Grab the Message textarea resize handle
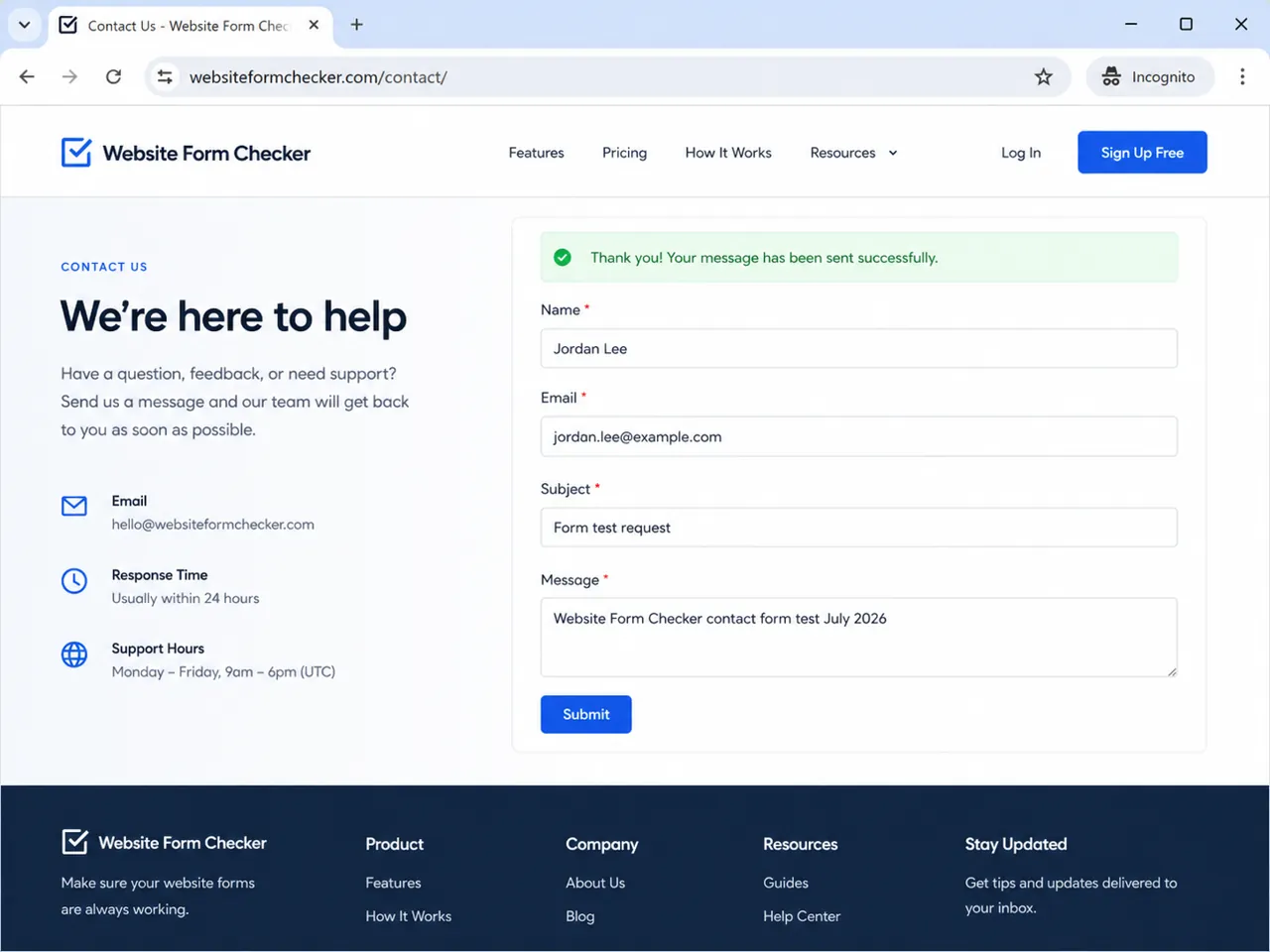This screenshot has height=952, width=1270. 1171,671
